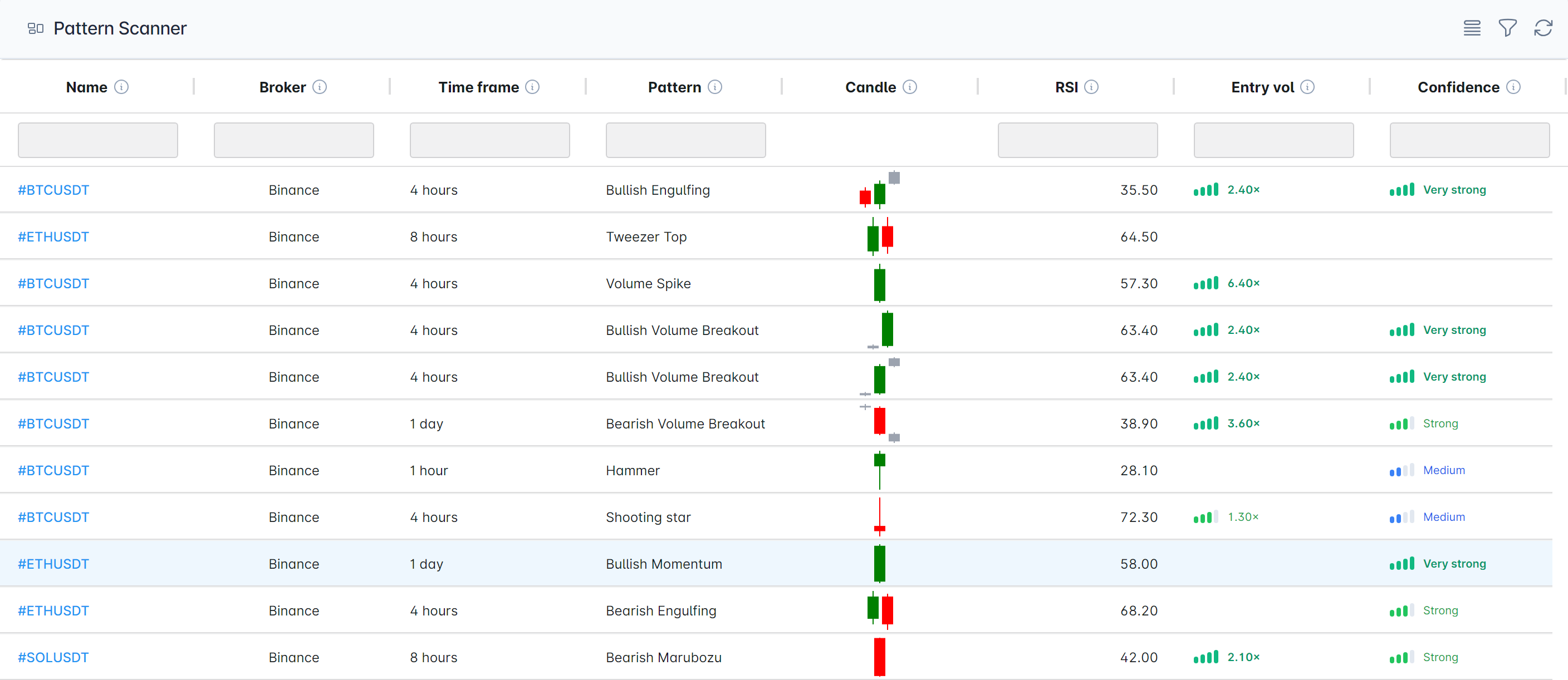This screenshot has width=1568, height=680.
Task: Click the RSI column info icon
Action: pos(1092,87)
